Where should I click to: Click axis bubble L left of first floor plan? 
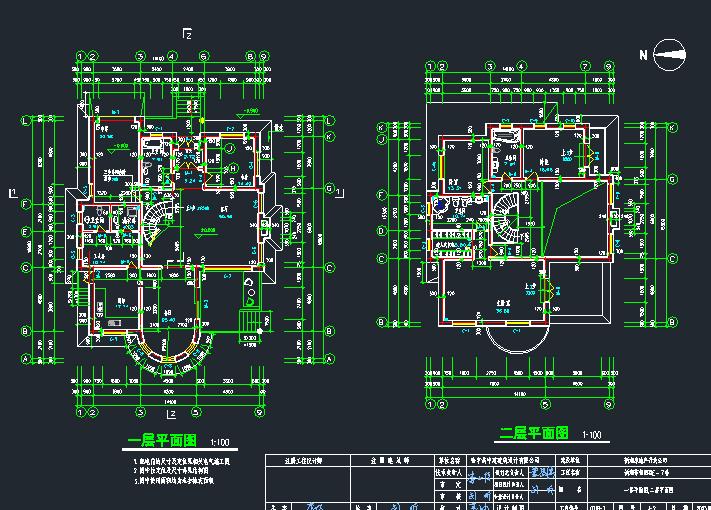click(26, 120)
